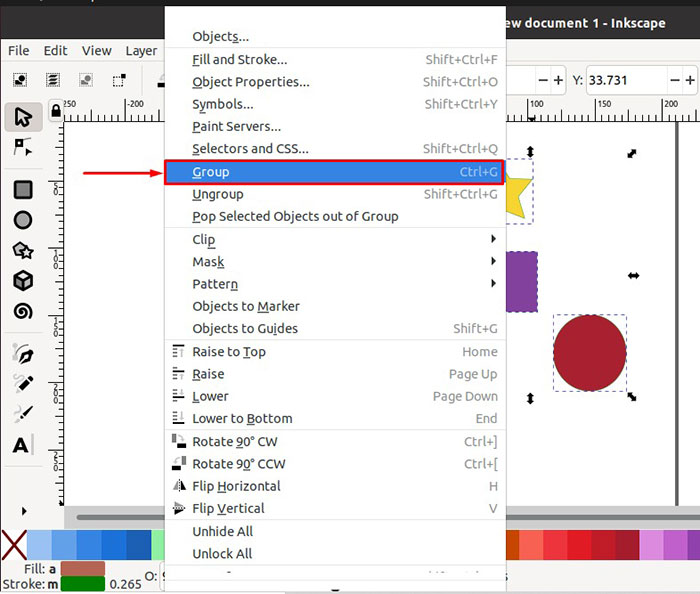
Task: Select the Node editing tool
Action: coord(23,148)
